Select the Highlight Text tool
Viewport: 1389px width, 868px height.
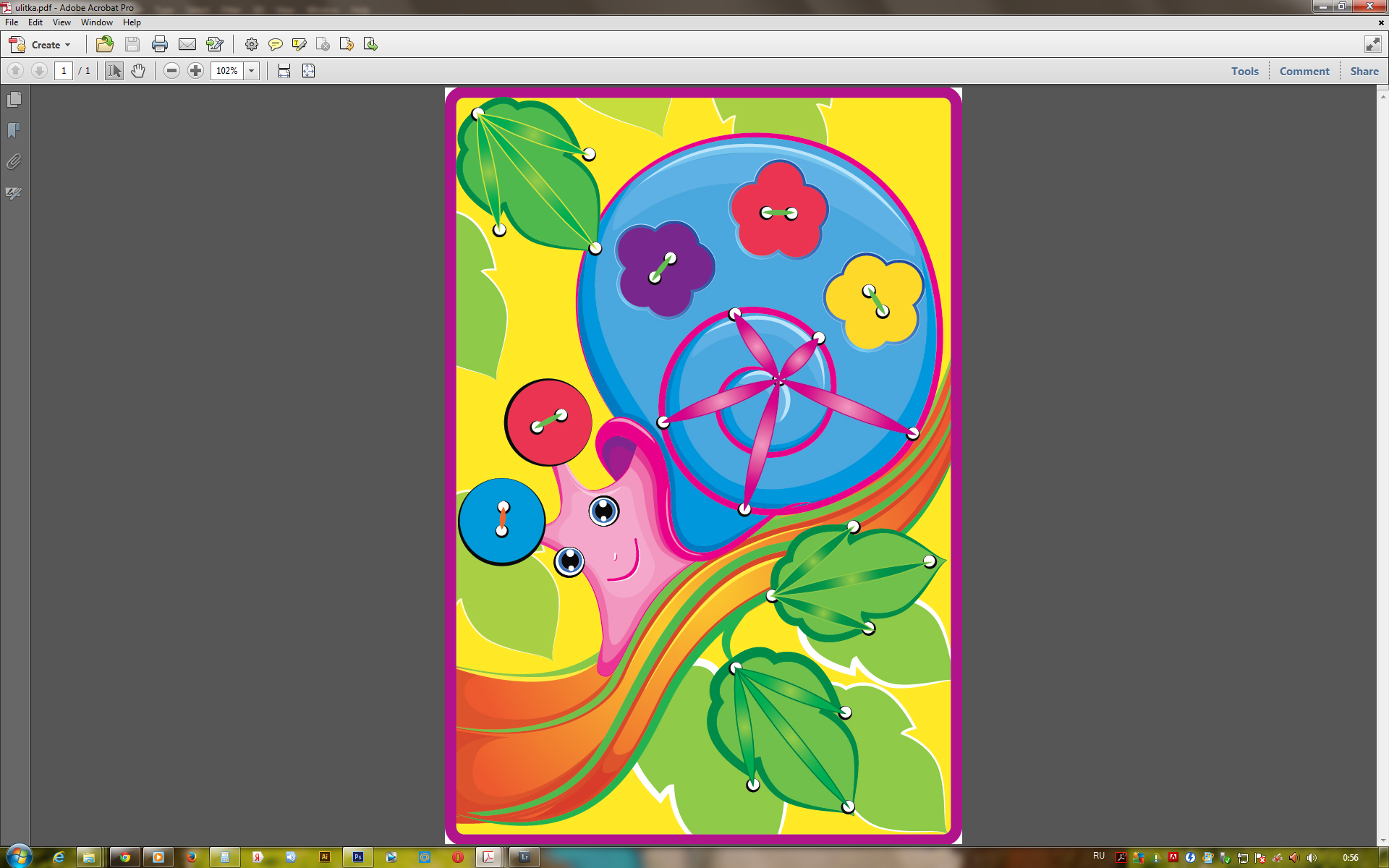click(x=299, y=45)
